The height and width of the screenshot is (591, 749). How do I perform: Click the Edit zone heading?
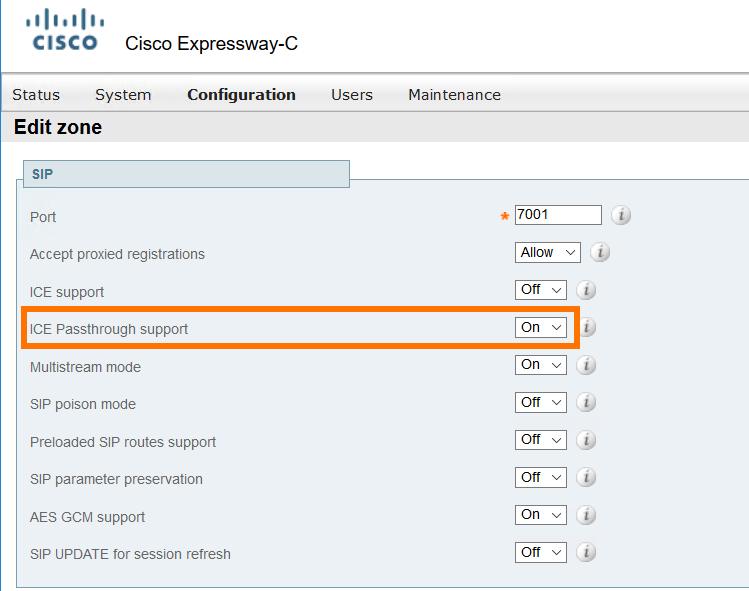pyautogui.click(x=58, y=127)
